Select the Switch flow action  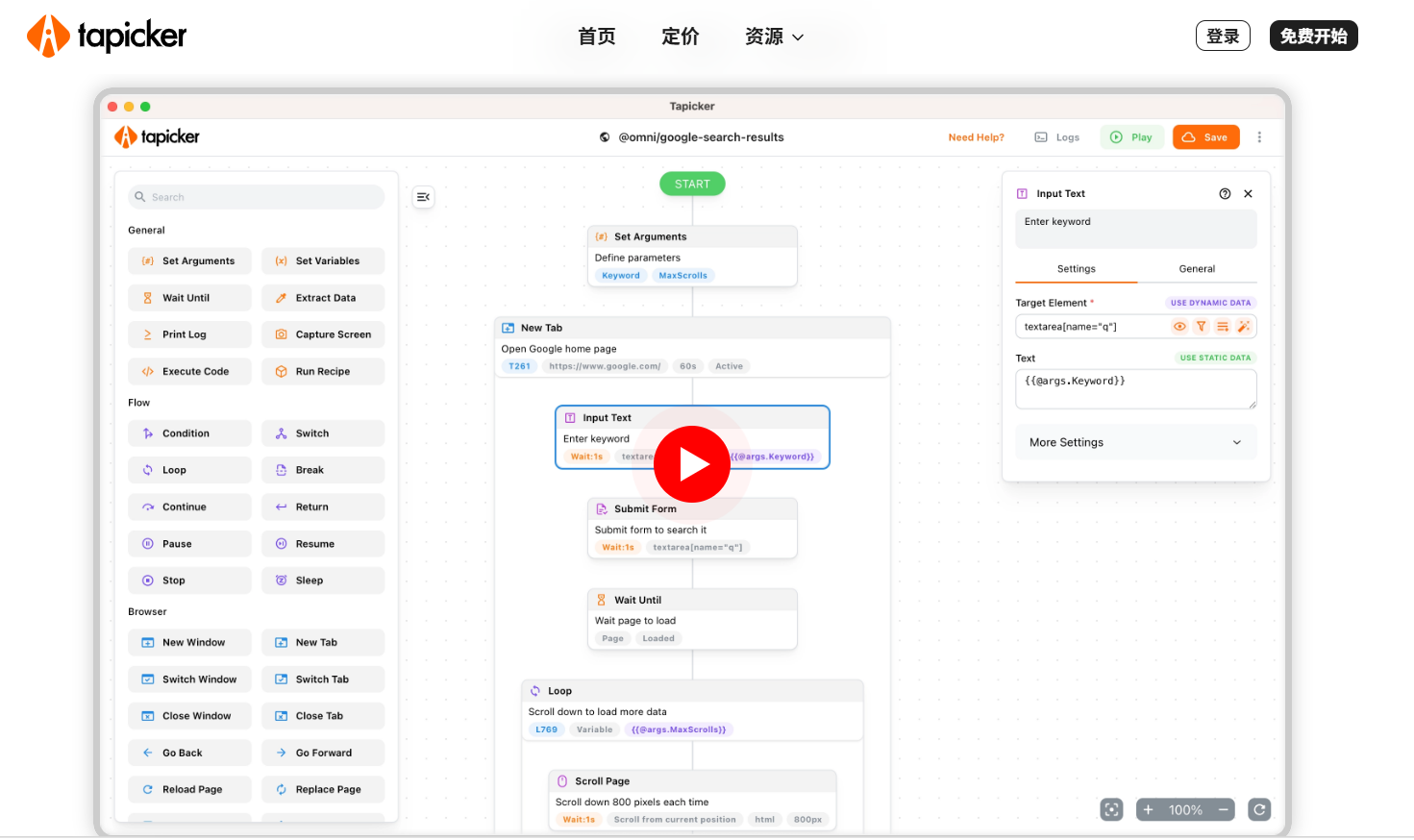323,433
